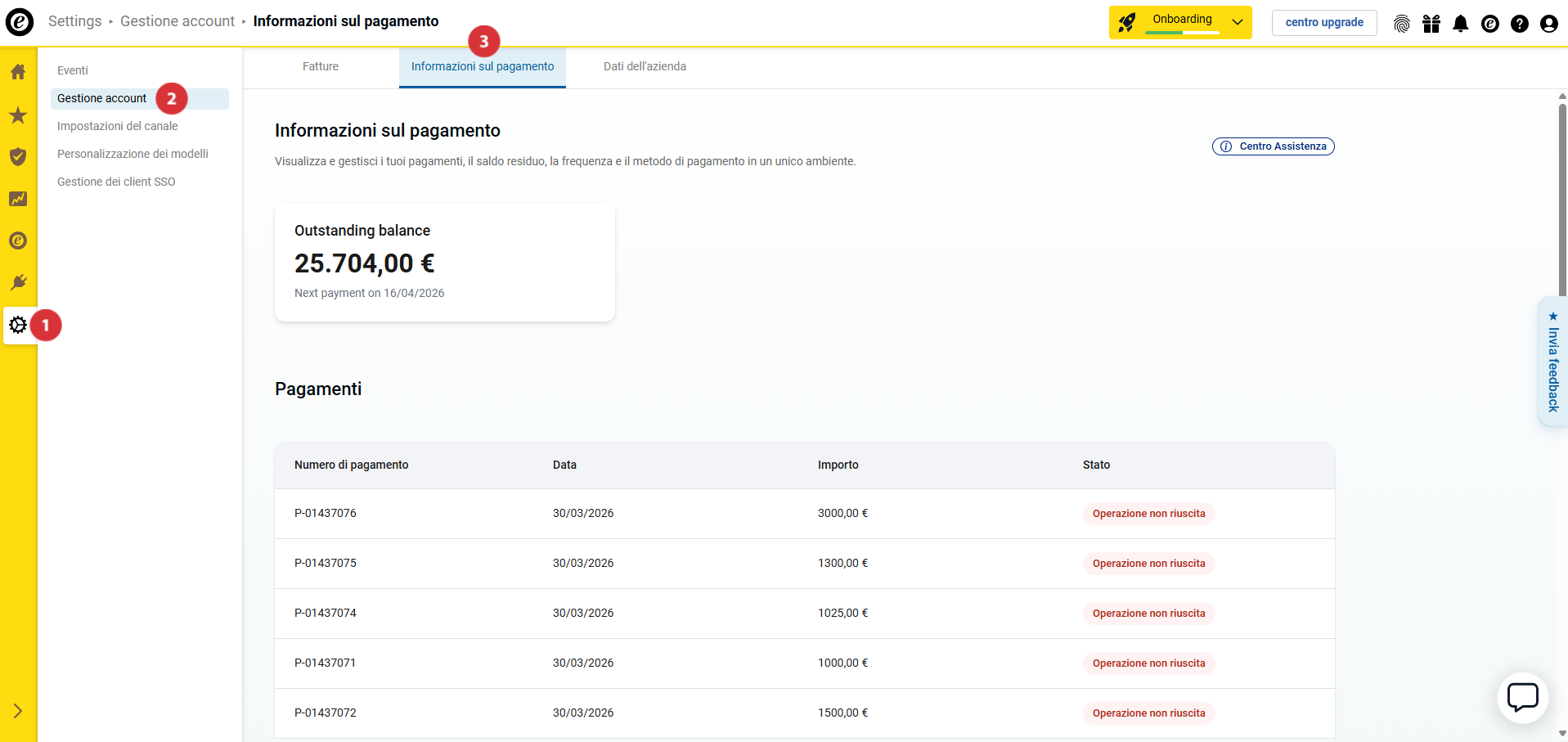Open the Invia feedback side tab
This screenshot has width=1568, height=742.
click(1552, 362)
